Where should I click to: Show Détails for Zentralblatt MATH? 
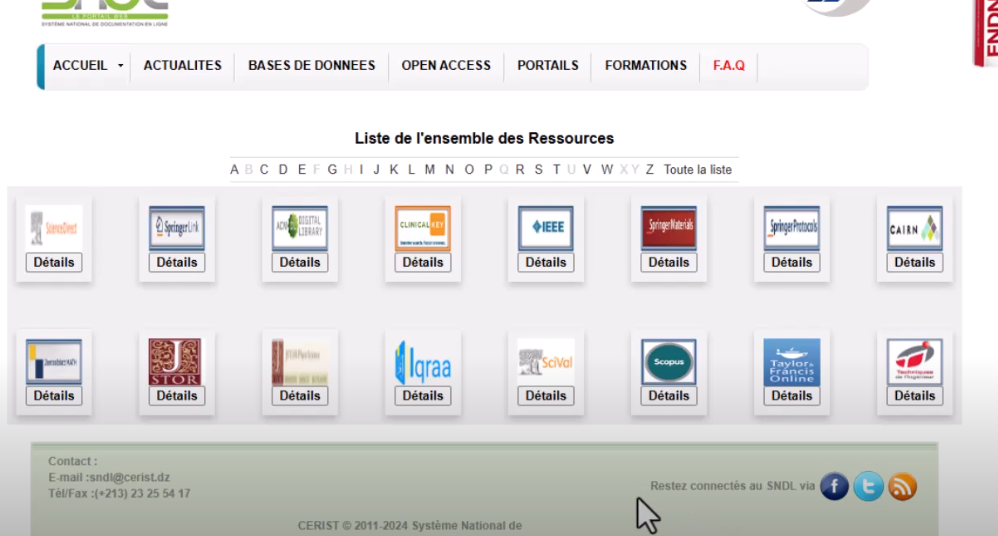point(54,395)
